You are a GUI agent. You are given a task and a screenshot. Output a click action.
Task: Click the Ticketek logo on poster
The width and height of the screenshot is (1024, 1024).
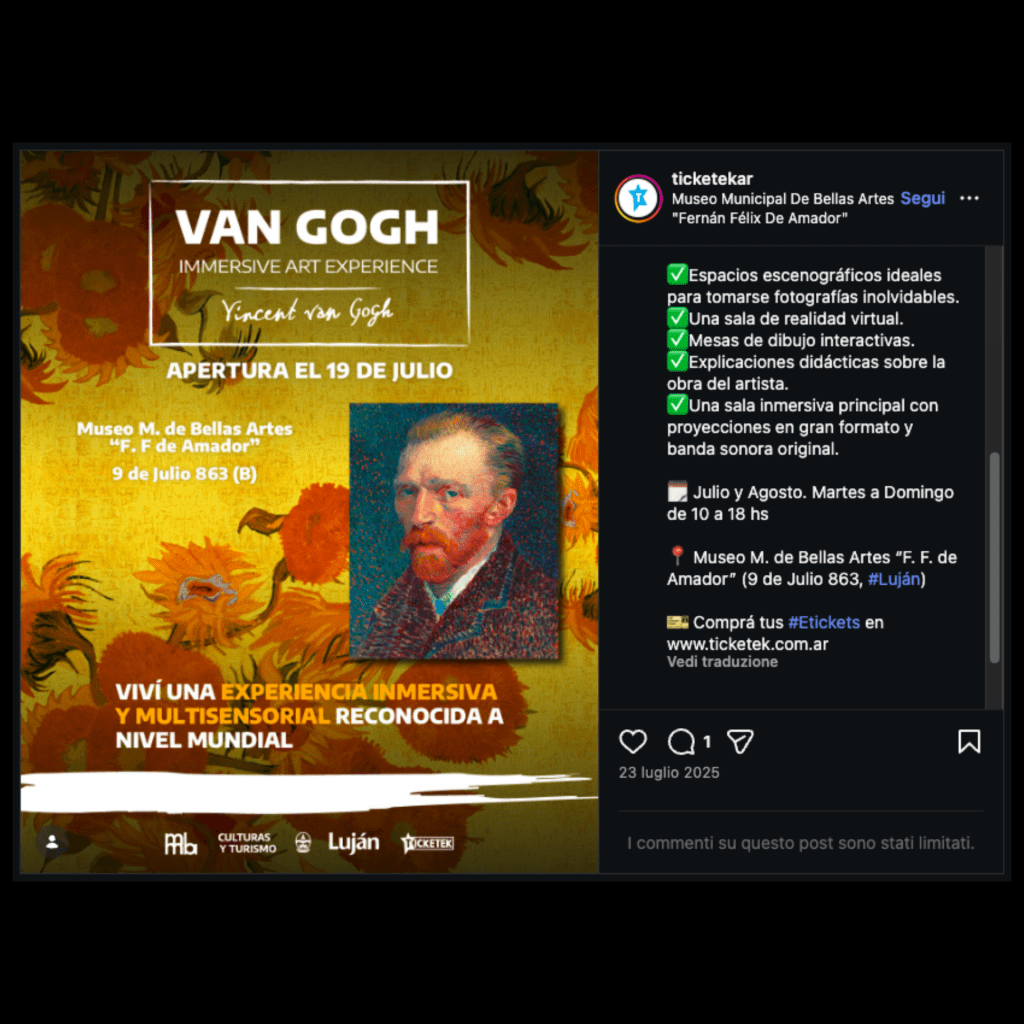(x=427, y=843)
